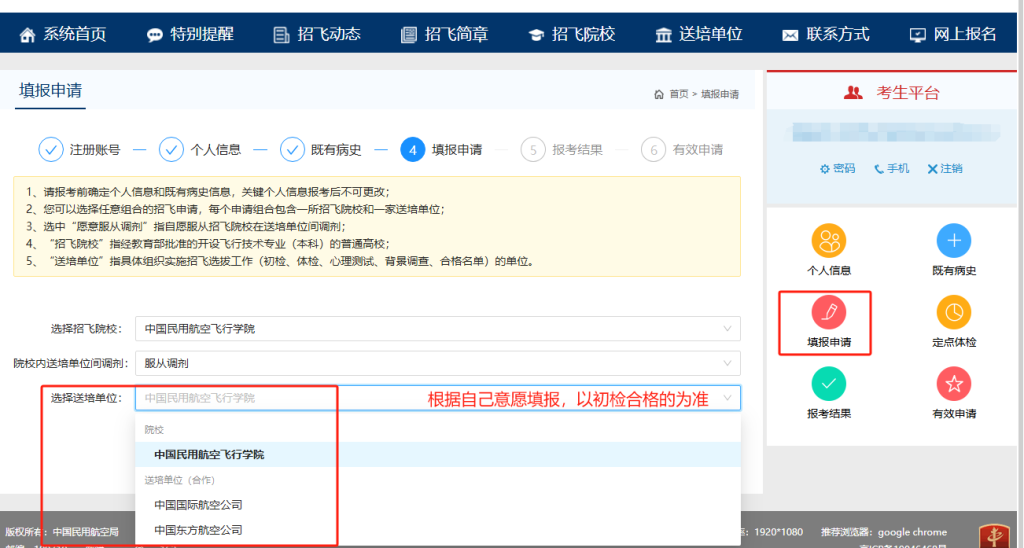
Task: Select the 定点体检 clock icon
Action: point(952,313)
